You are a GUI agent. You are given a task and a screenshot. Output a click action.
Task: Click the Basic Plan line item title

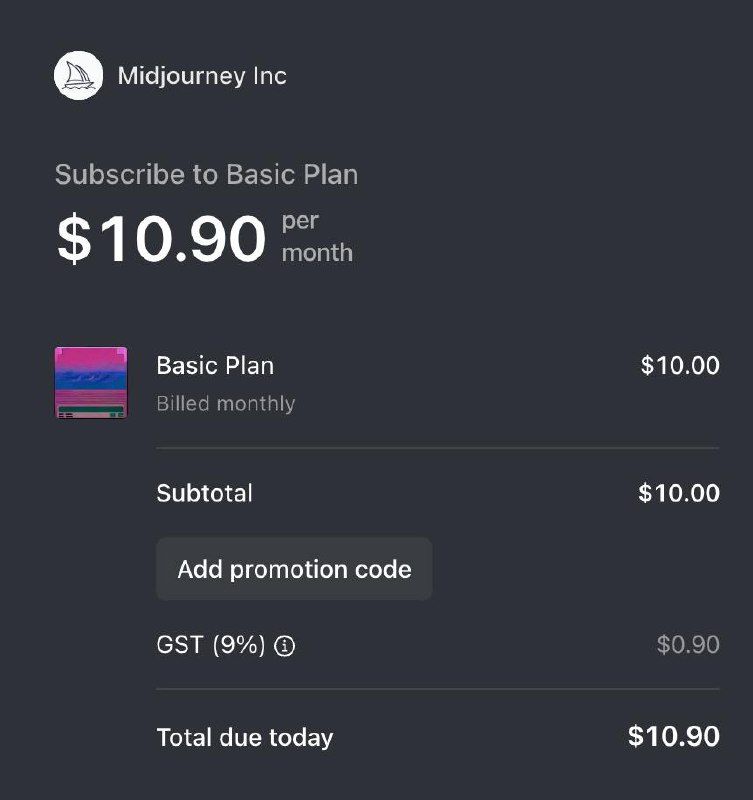coord(215,366)
